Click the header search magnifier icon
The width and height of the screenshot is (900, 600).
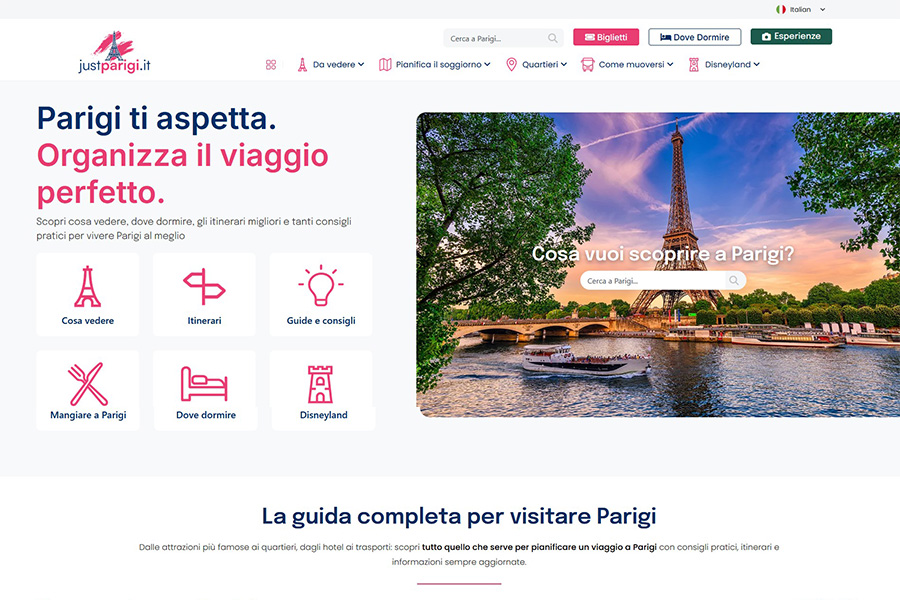coord(552,38)
